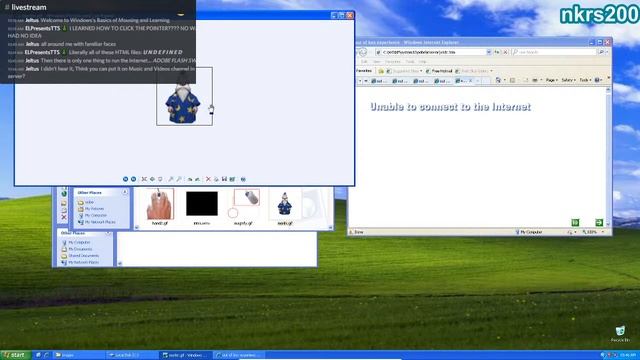Refresh the page in Internet Explorer

[x=497, y=52]
